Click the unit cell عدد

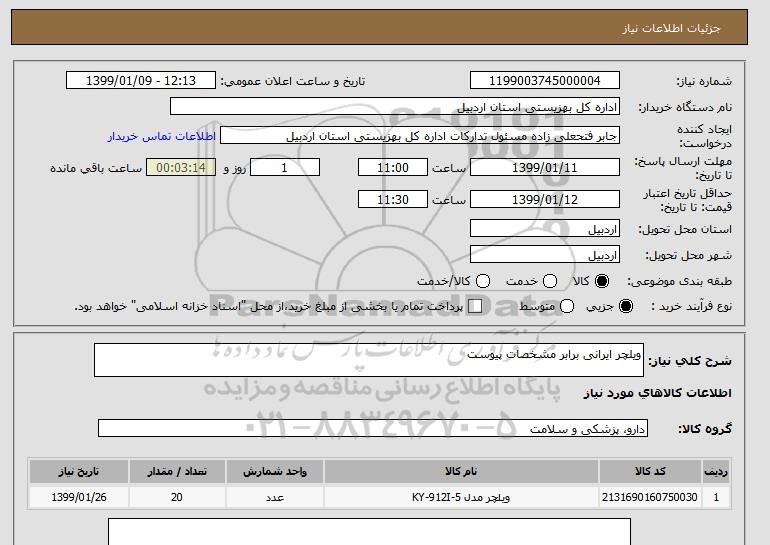click(275, 497)
